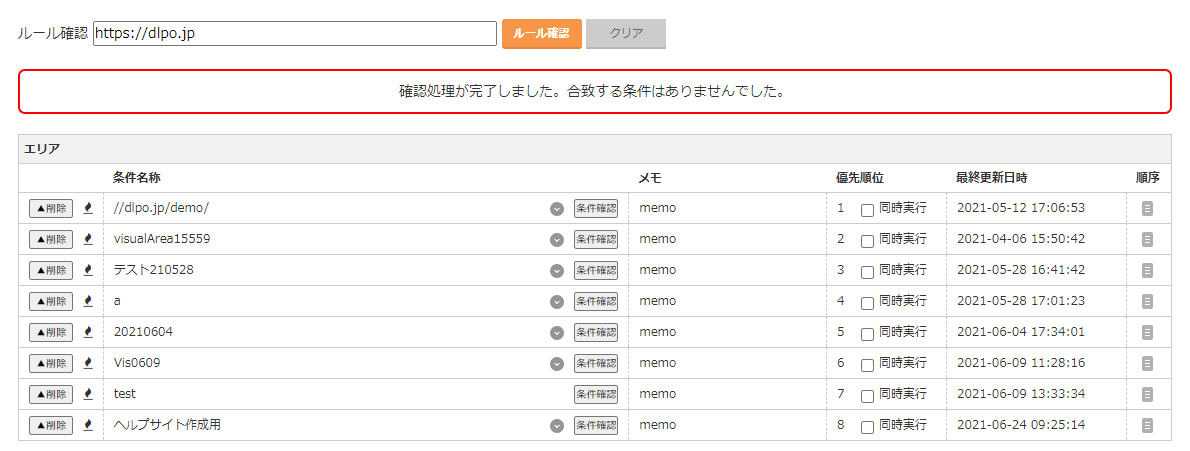
Task: Select condition name ヘルプサイト作成用
Action: [167, 425]
